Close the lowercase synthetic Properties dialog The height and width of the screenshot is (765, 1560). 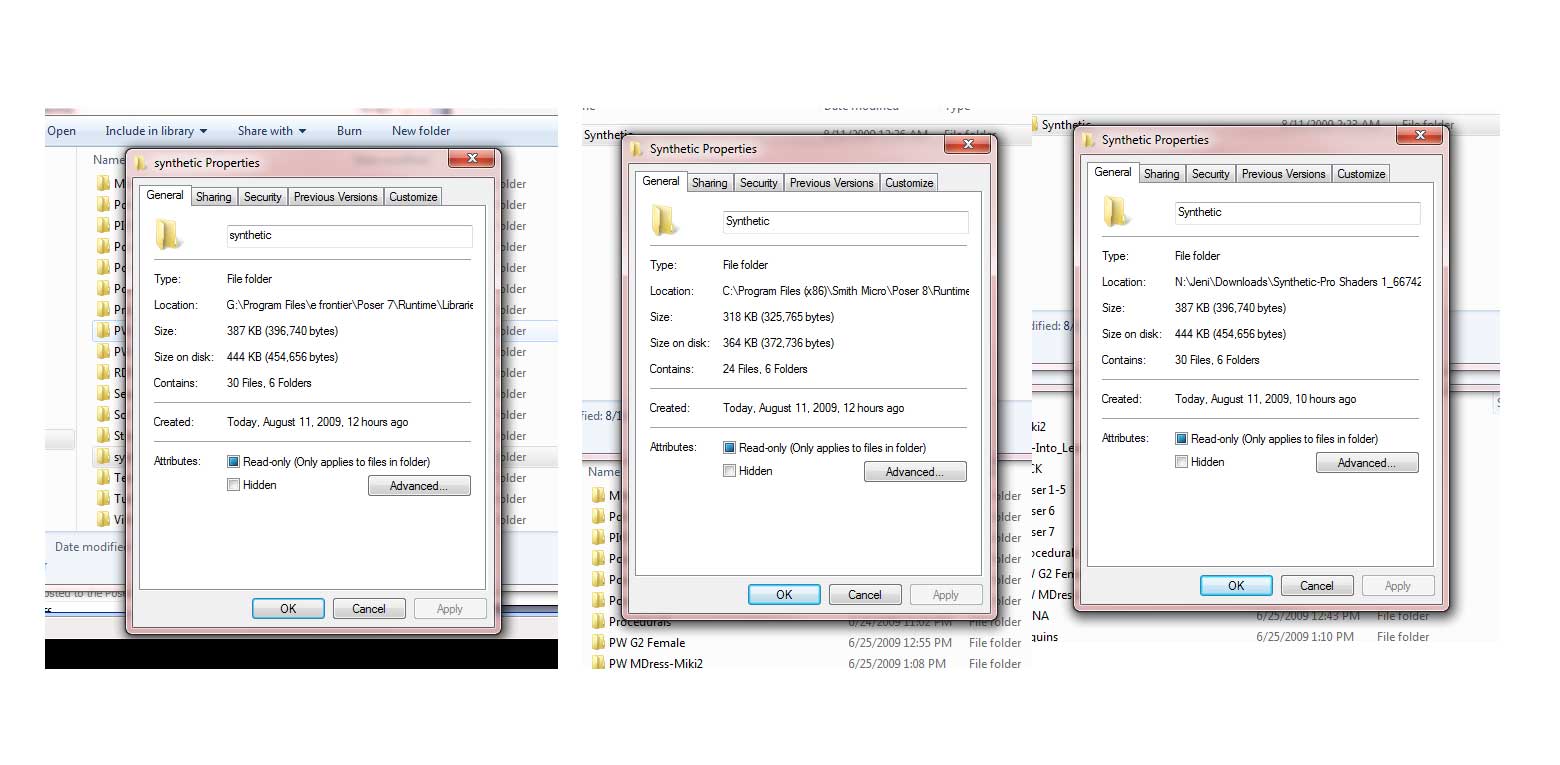[471, 158]
